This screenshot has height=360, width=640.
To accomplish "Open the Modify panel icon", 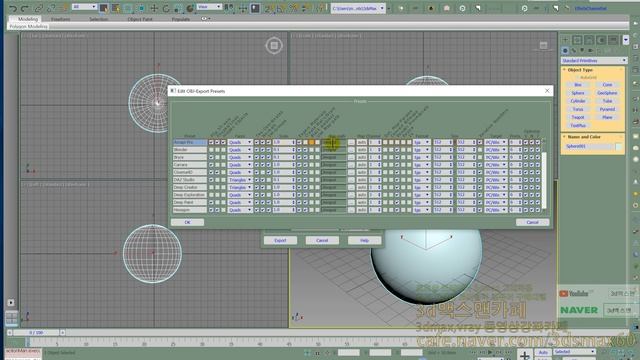I will [x=577, y=40].
